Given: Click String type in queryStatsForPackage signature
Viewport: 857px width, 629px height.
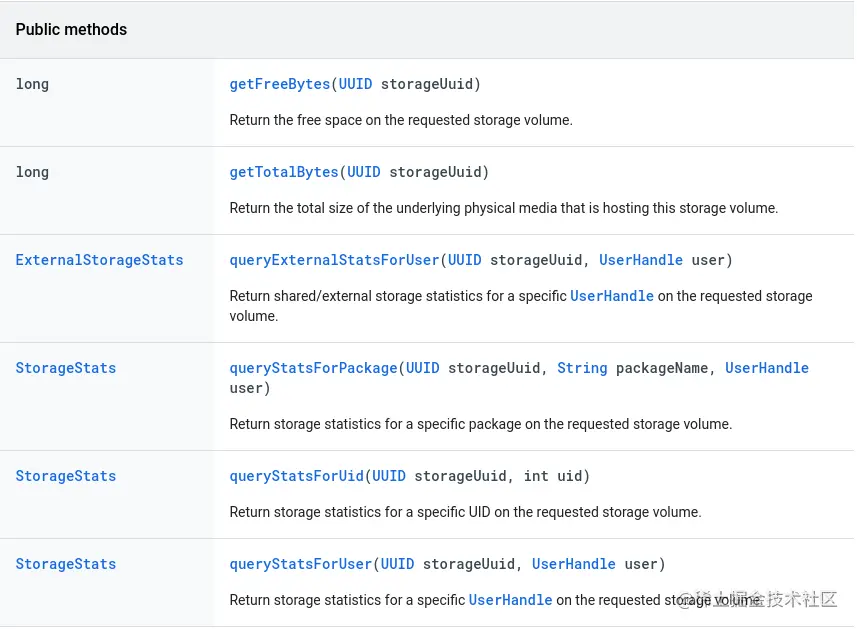Looking at the screenshot, I should (x=582, y=368).
